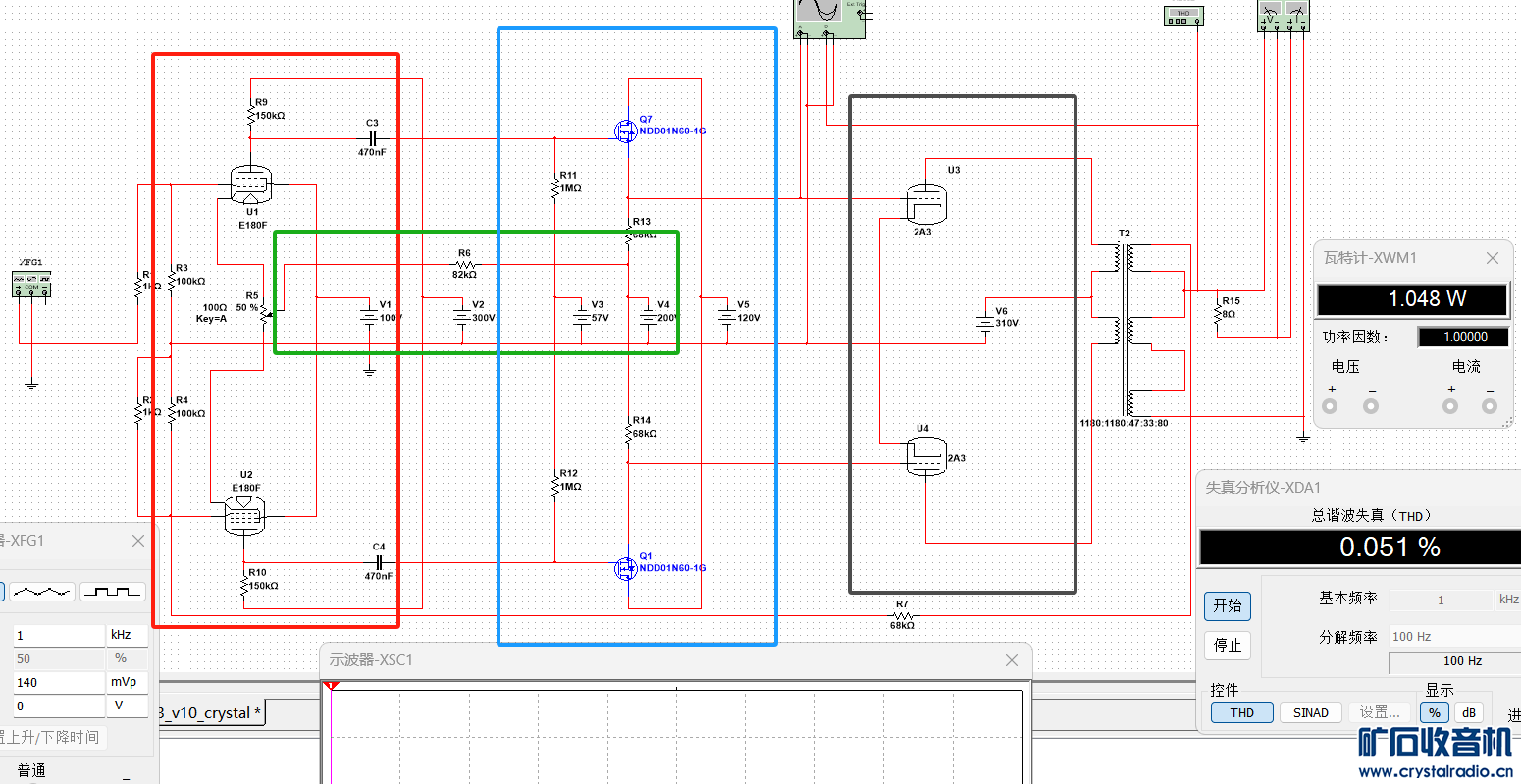Image resolution: width=1521 pixels, height=784 pixels.
Task: Click the U1 E180F vacuum tube
Action: coord(250,183)
